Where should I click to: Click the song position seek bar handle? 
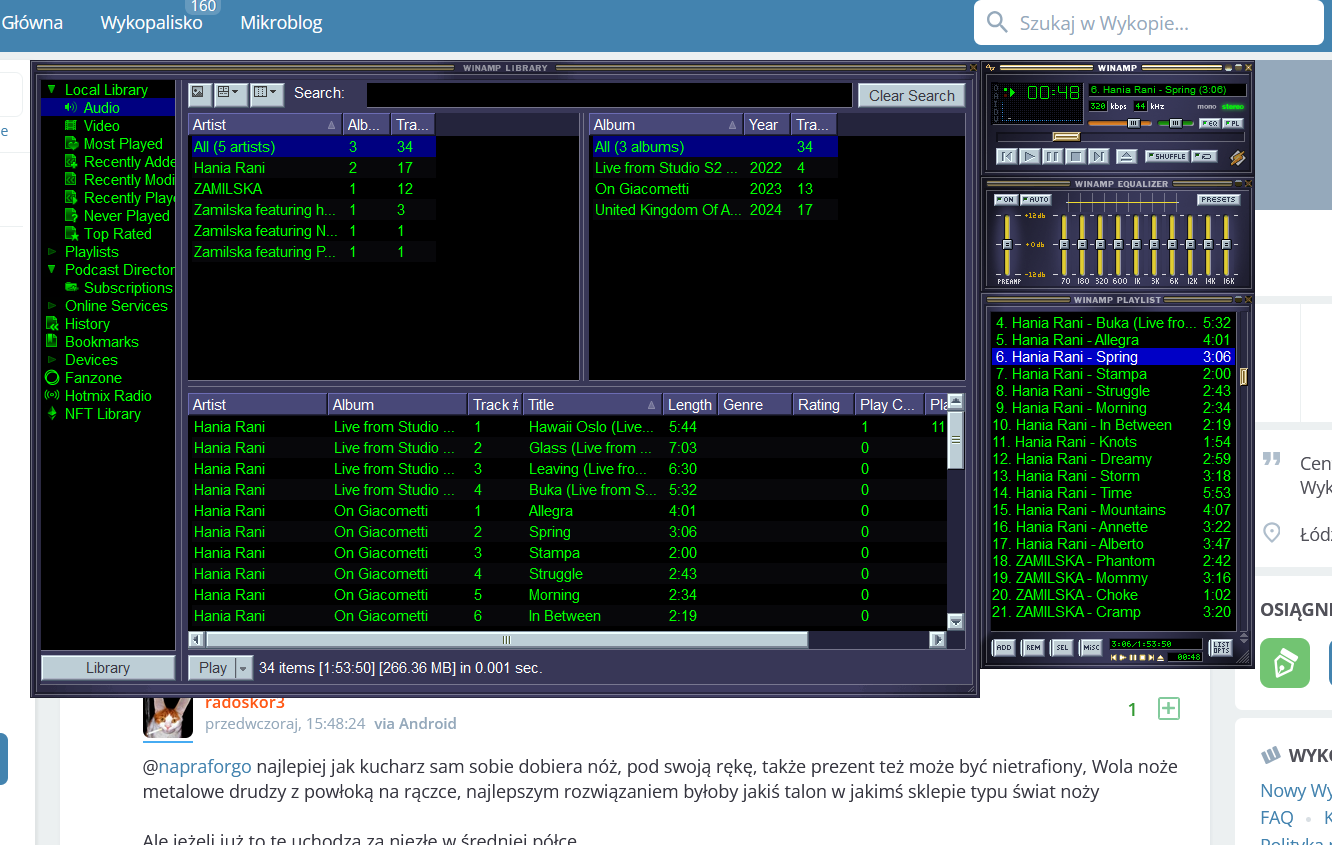(1066, 136)
